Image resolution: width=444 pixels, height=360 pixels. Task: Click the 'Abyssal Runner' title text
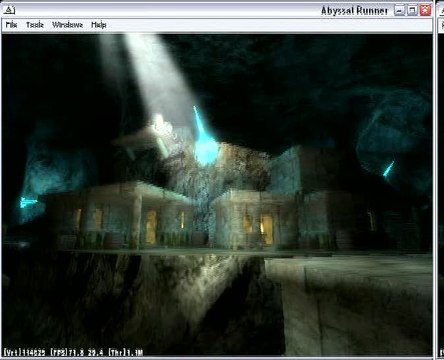(x=354, y=11)
